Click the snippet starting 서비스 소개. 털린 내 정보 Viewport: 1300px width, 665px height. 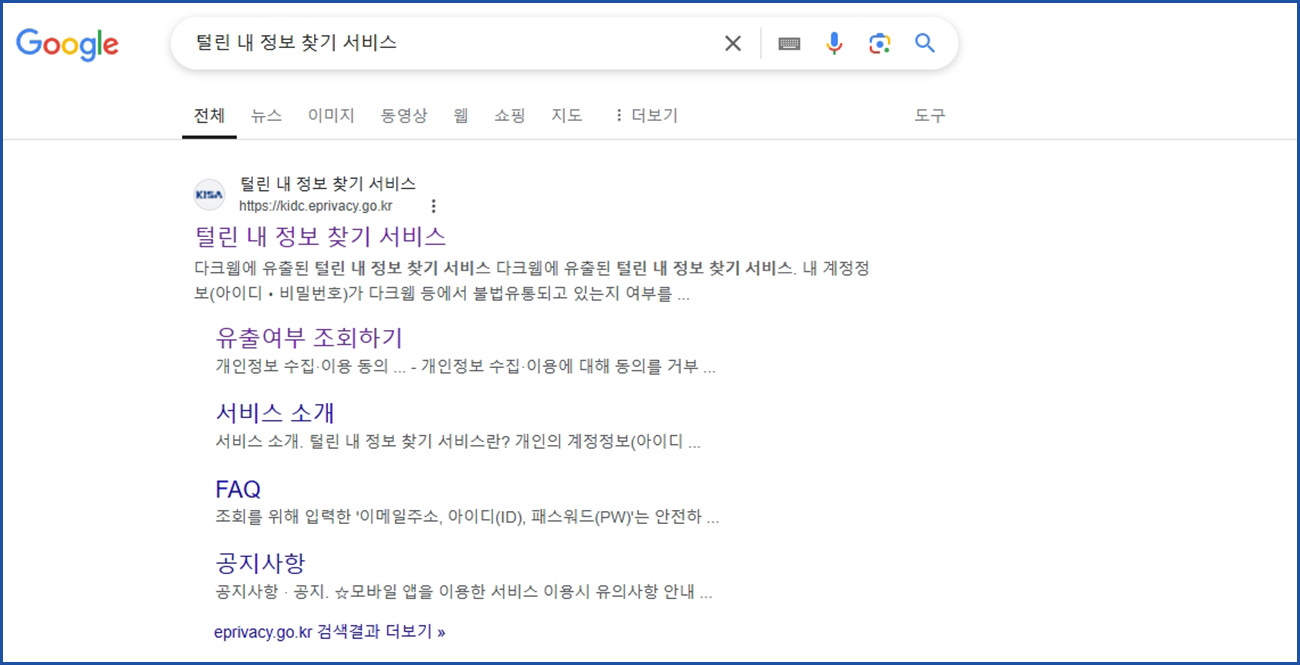[458, 442]
